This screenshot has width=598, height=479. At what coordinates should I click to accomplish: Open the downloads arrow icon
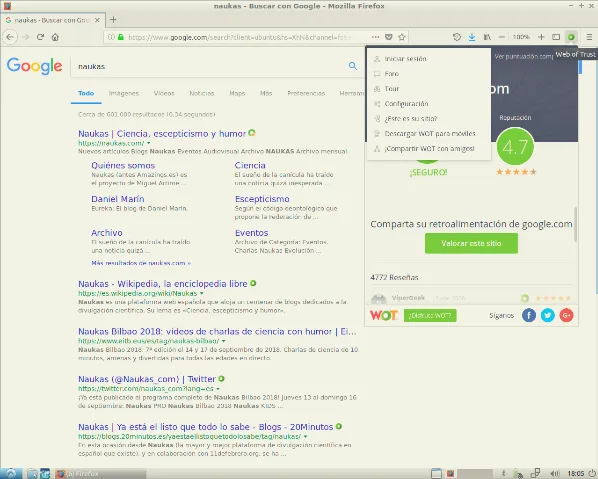[472, 37]
